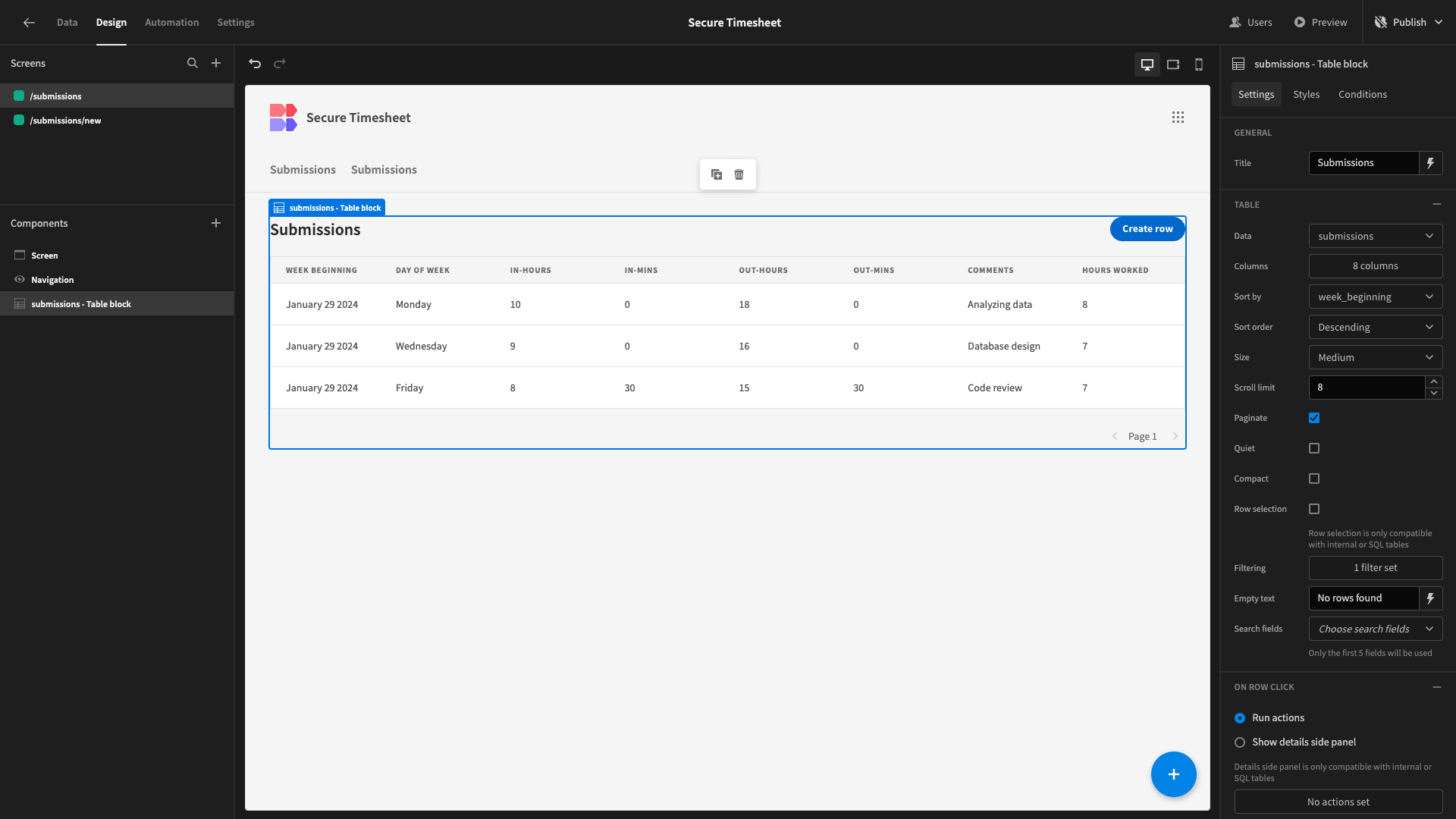Select the Run actions radio button

click(x=1240, y=718)
